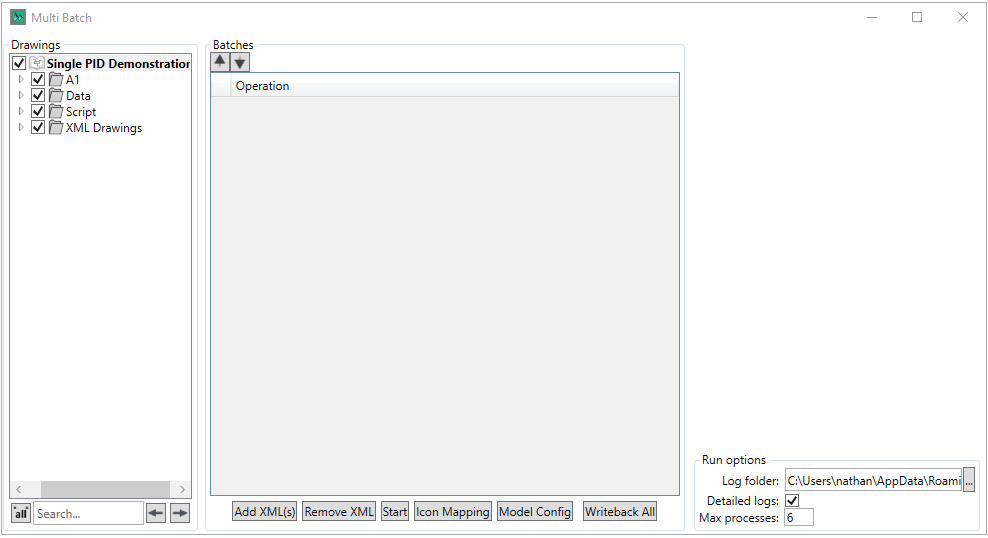Click the Multi Batch app icon in title bar
This screenshot has height=538, width=988.
[18, 17]
